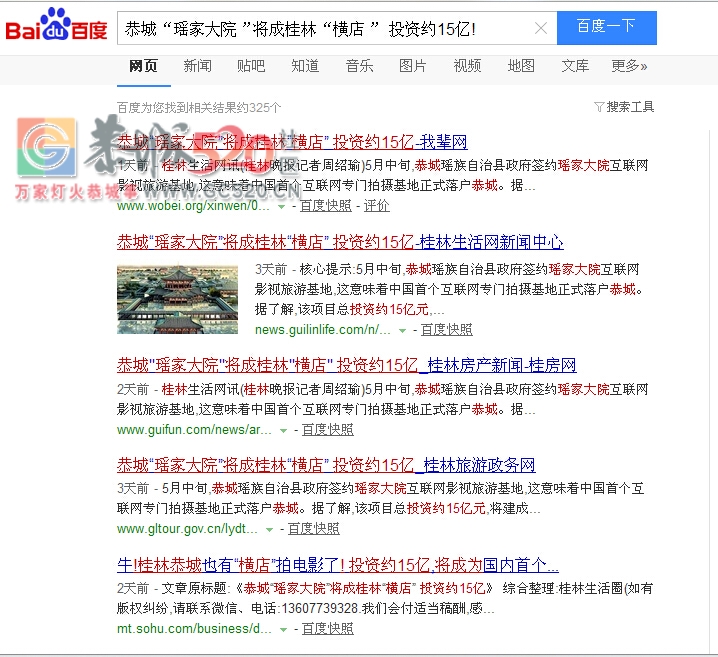Open the 桂林旅游政务网 result title

click(326, 465)
